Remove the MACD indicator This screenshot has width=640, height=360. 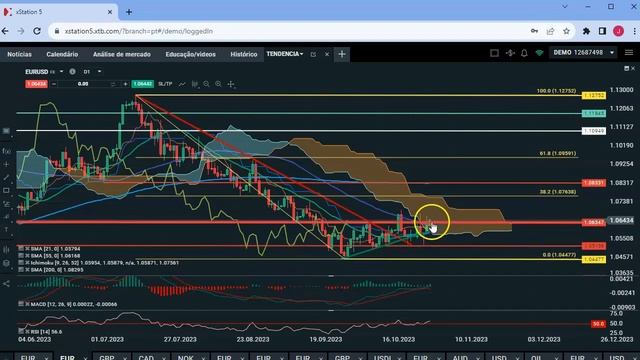coord(27,304)
